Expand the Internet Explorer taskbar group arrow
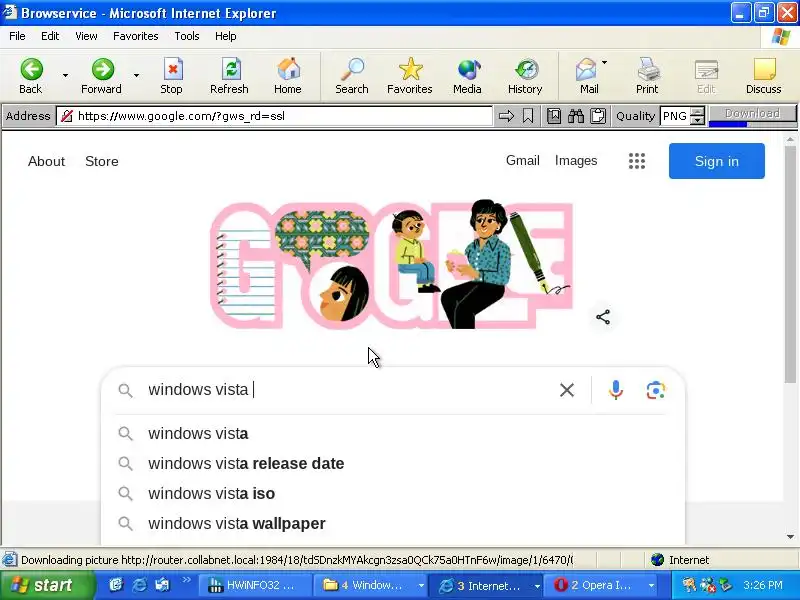The image size is (800, 600). [x=537, y=586]
